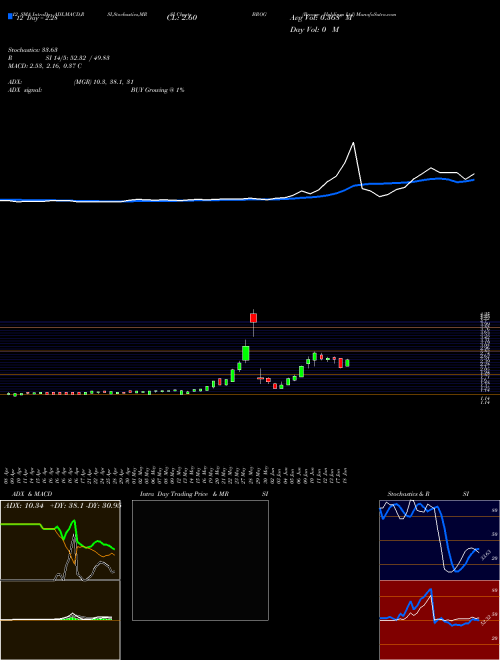The image size is (500, 660).
Task: Click the '(MGR) 10.3, 38.1, 31' ADX values
Action: (104, 82)
